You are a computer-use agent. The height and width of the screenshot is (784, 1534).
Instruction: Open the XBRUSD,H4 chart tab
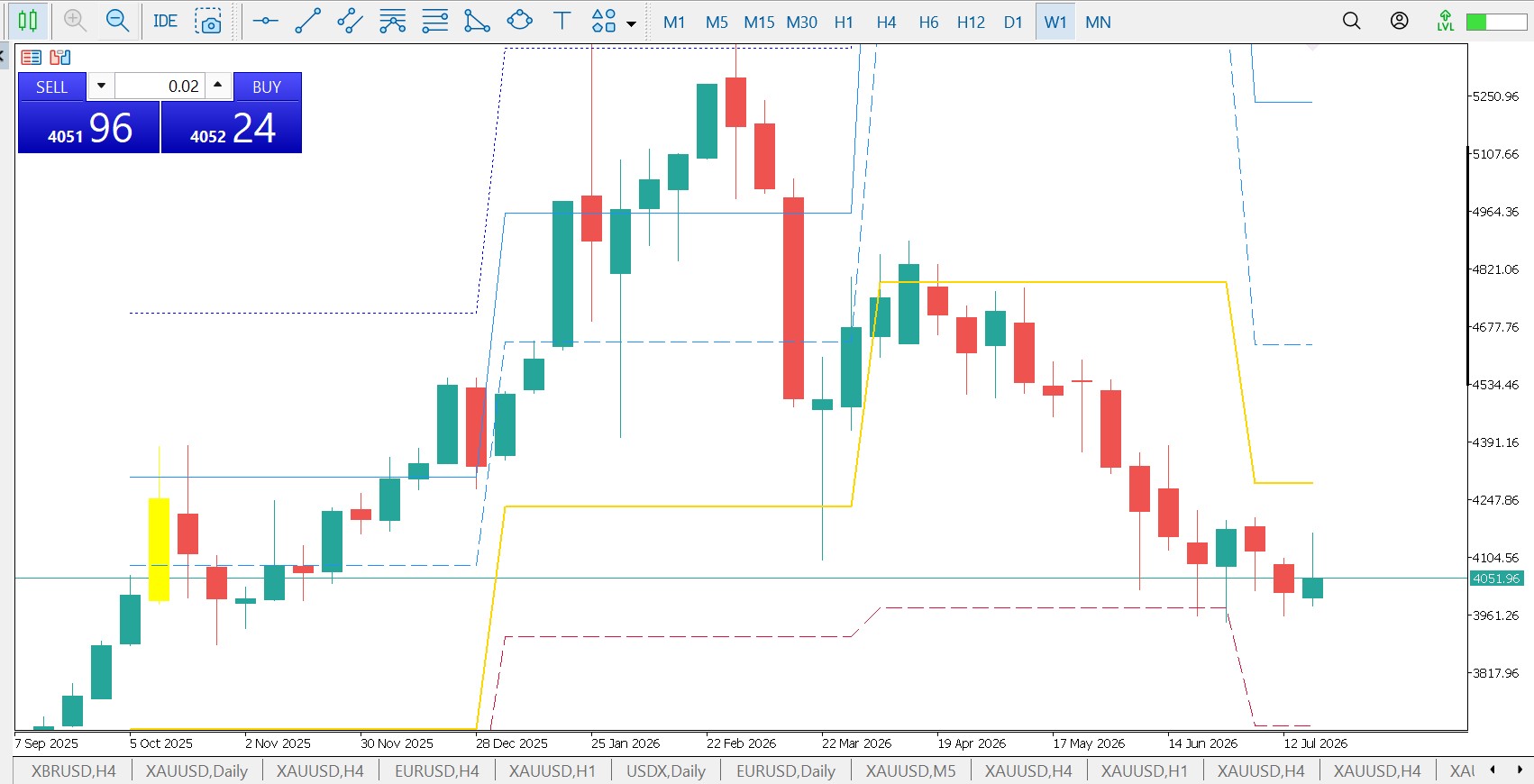[73, 771]
